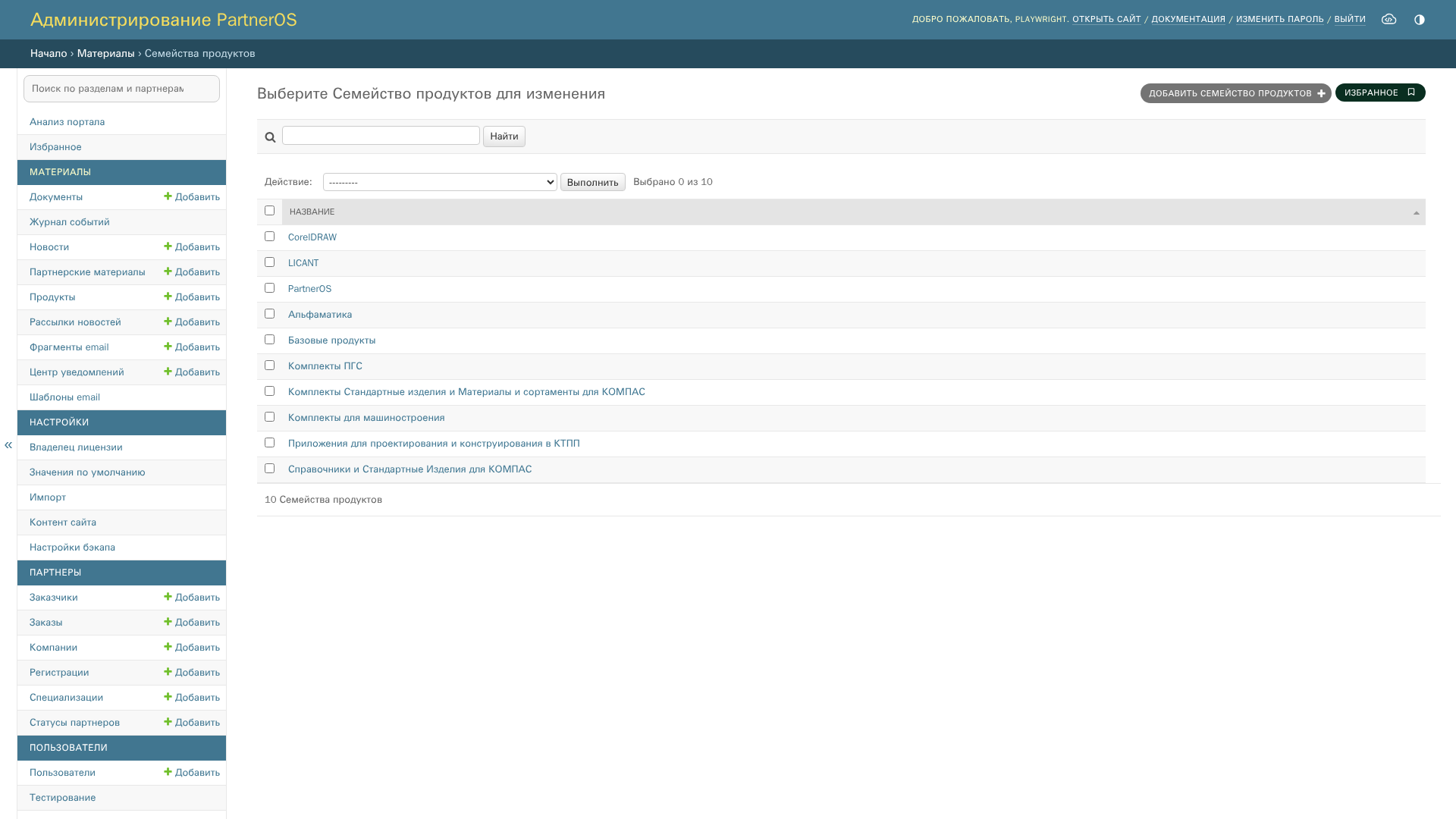Open Справочники и Стандартные Изделия link
Image resolution: width=1456 pixels, height=819 pixels.
pyautogui.click(x=409, y=469)
